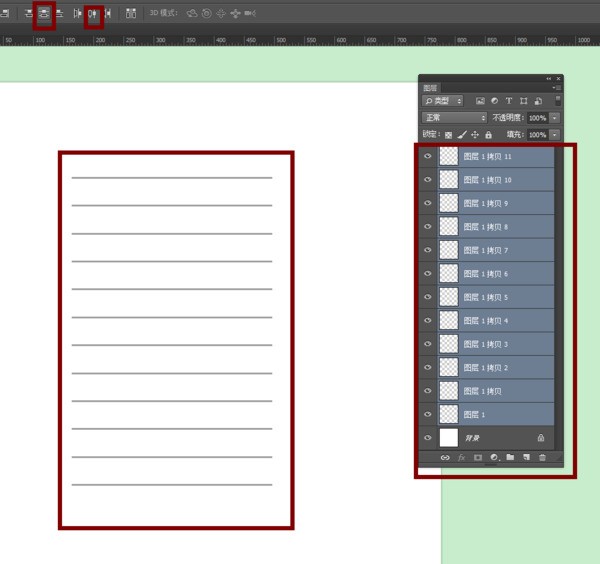The width and height of the screenshot is (600, 564).
Task: Enable the lock all padlock icon
Action: pos(488,134)
